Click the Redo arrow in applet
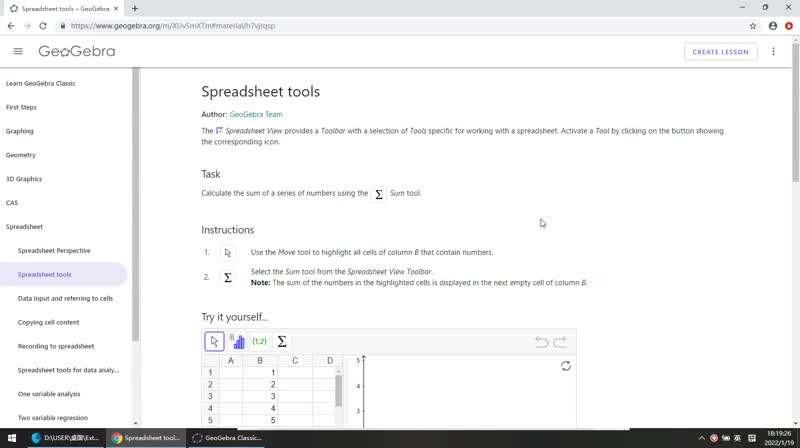This screenshot has width=800, height=448. point(560,342)
